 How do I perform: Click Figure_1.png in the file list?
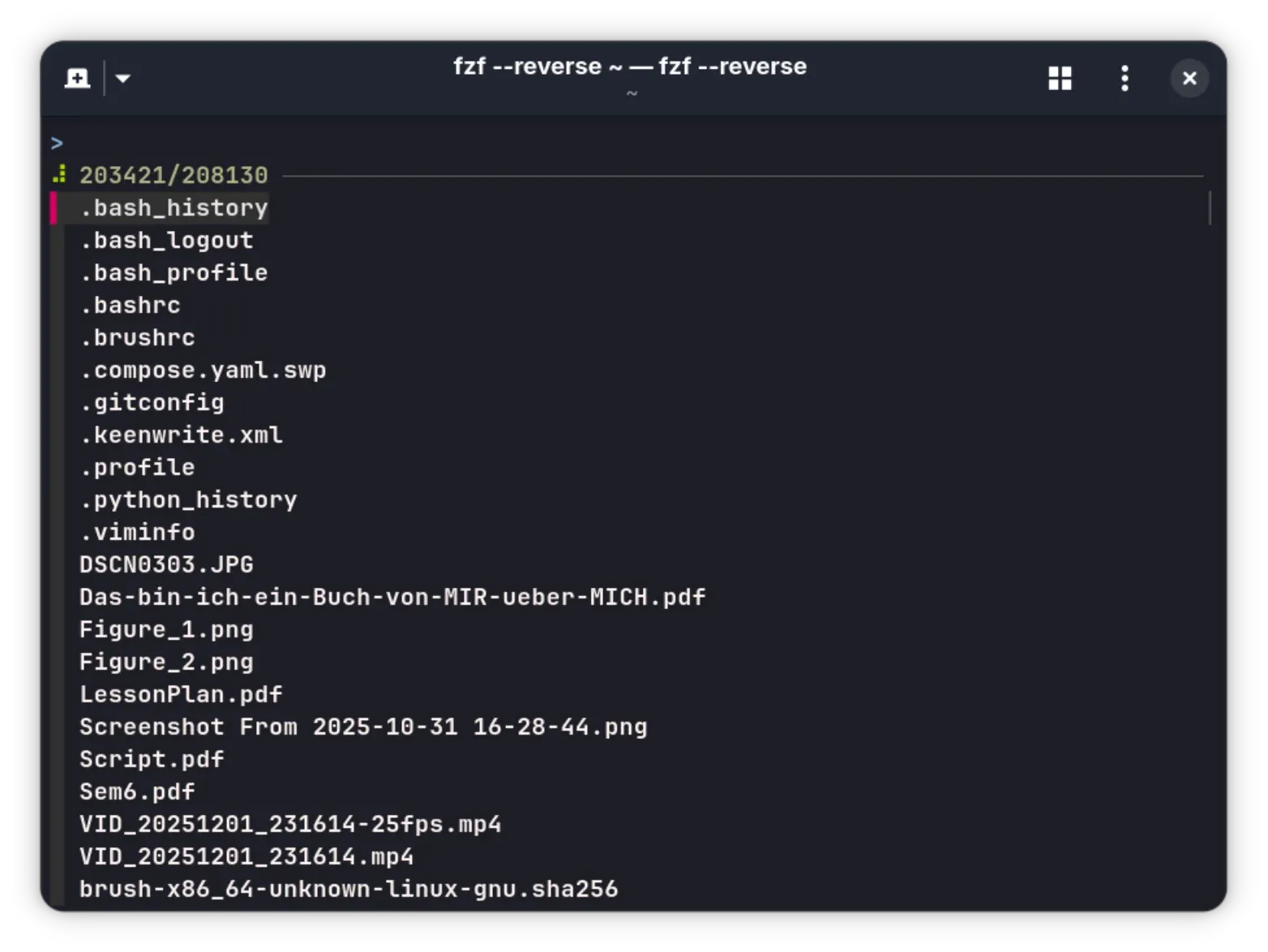pyautogui.click(x=165, y=629)
